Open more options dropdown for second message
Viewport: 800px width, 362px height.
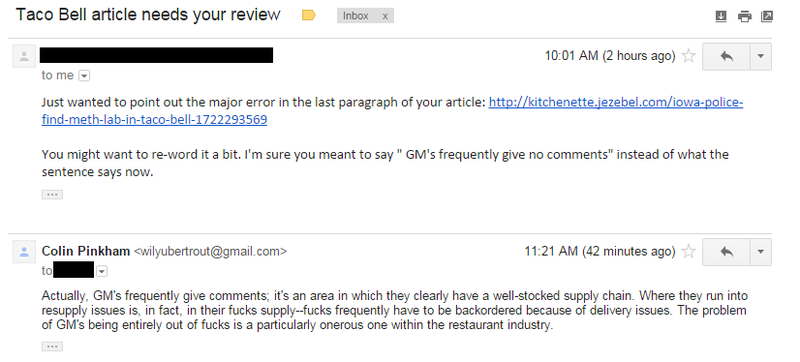tap(761, 252)
